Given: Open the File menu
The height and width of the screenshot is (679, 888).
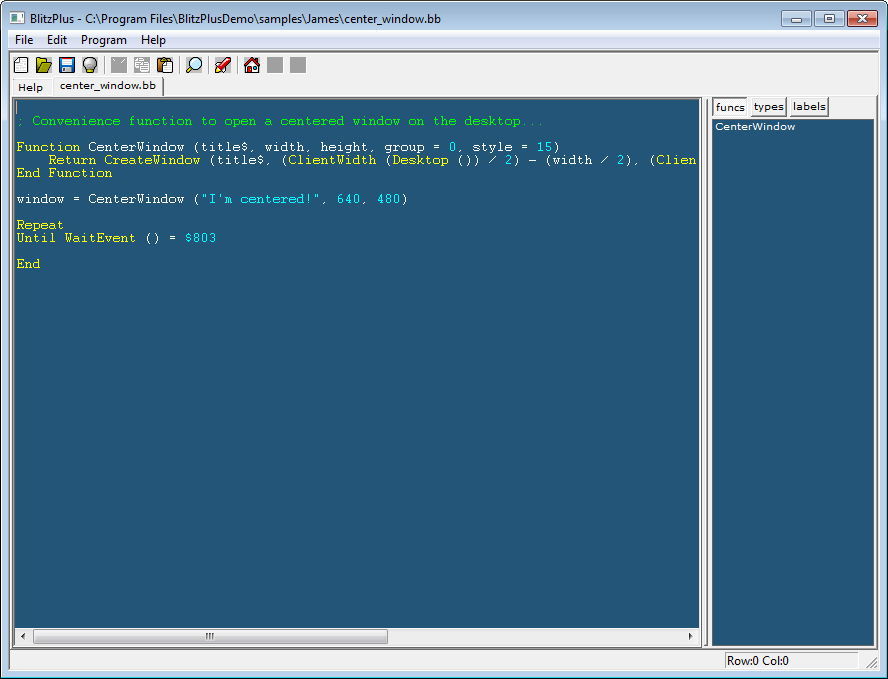Looking at the screenshot, I should tap(24, 40).
